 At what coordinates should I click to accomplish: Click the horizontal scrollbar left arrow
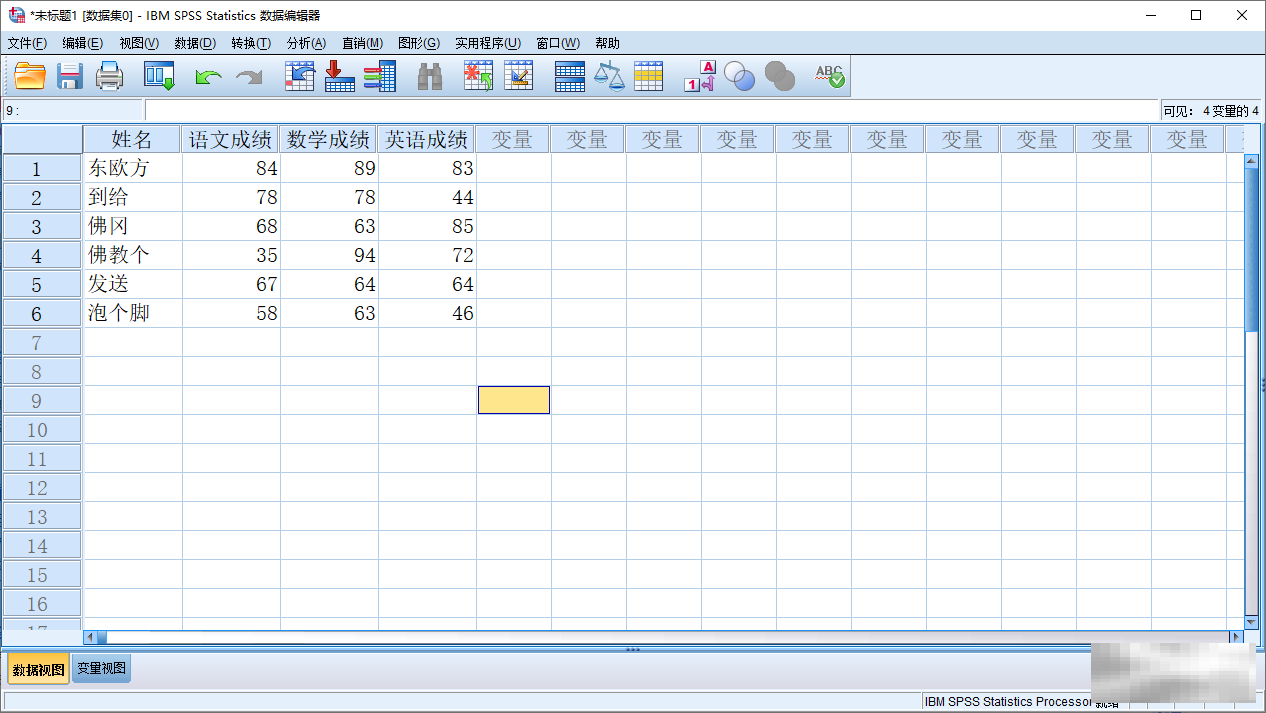pos(90,637)
